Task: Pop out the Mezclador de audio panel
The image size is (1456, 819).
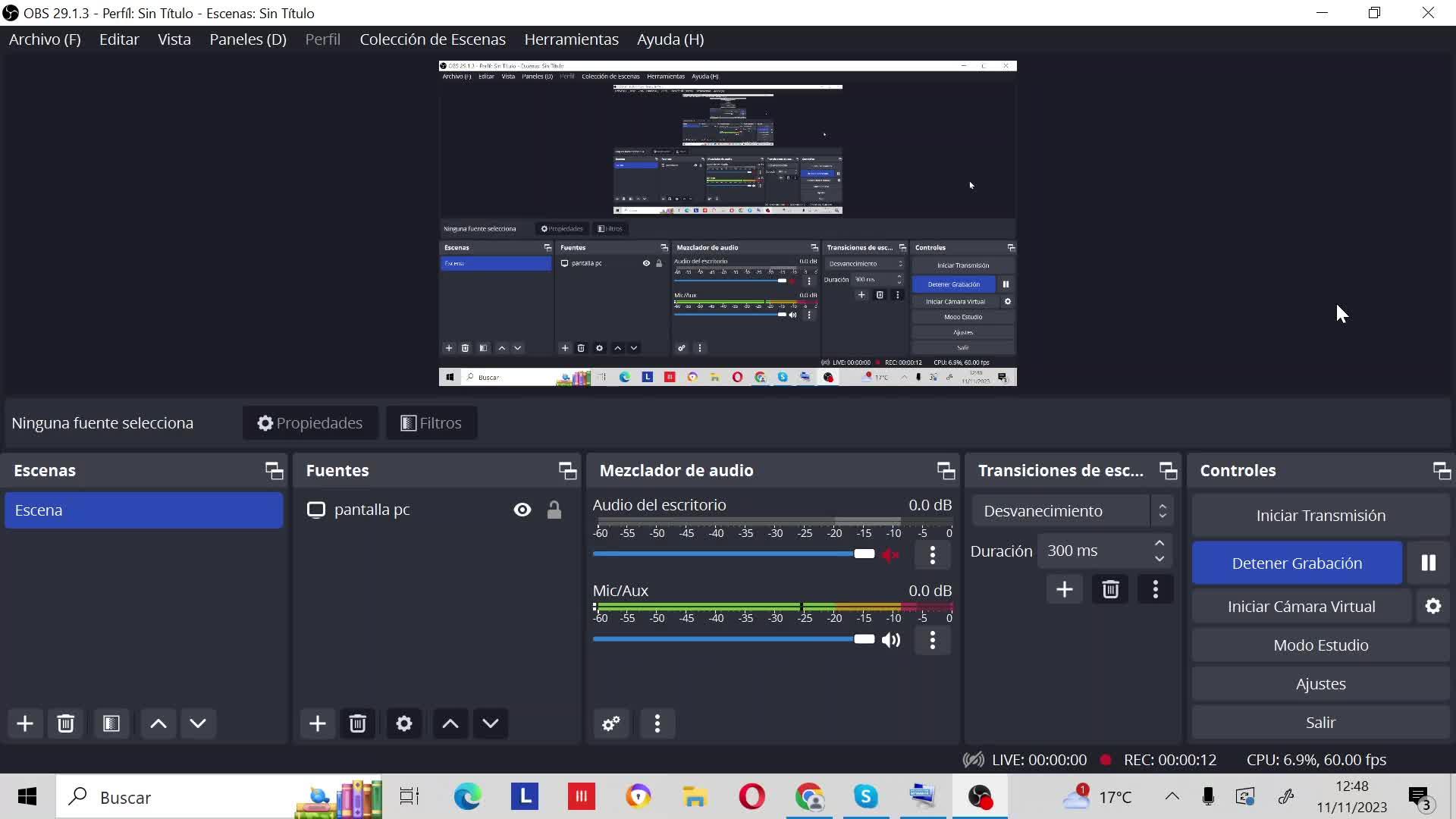Action: coord(945,471)
